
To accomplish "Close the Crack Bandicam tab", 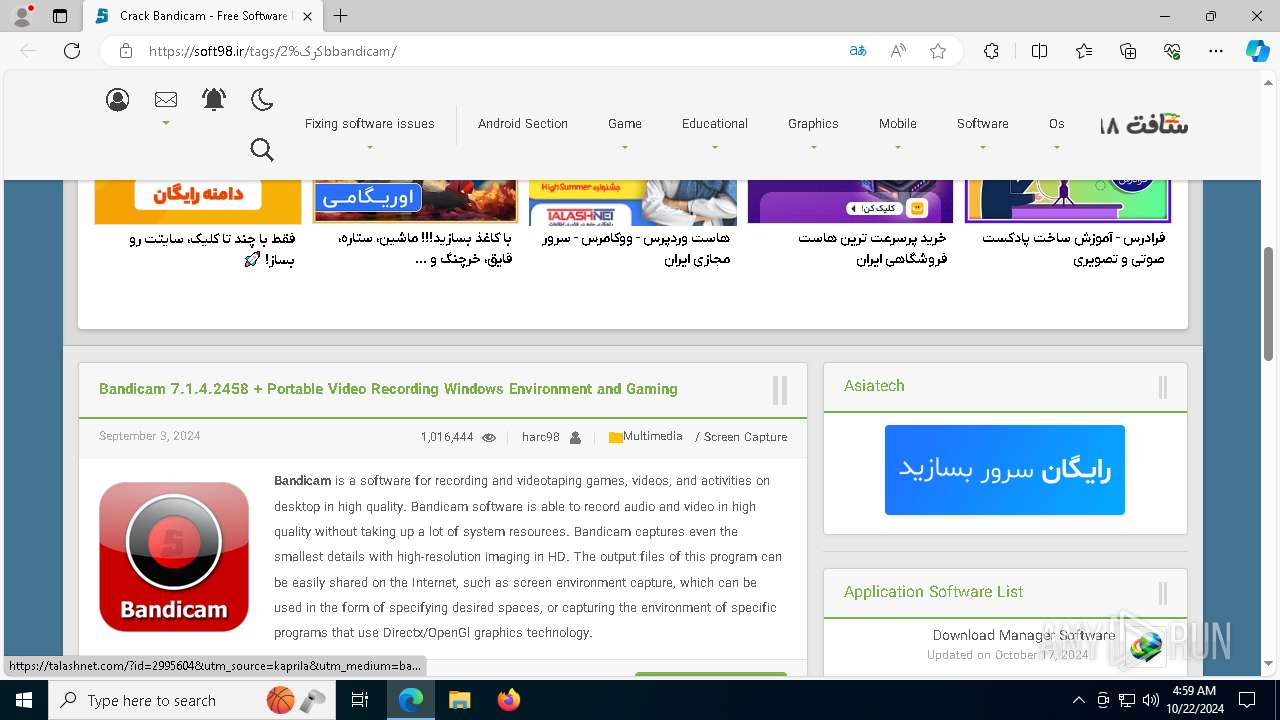I will (x=307, y=16).
